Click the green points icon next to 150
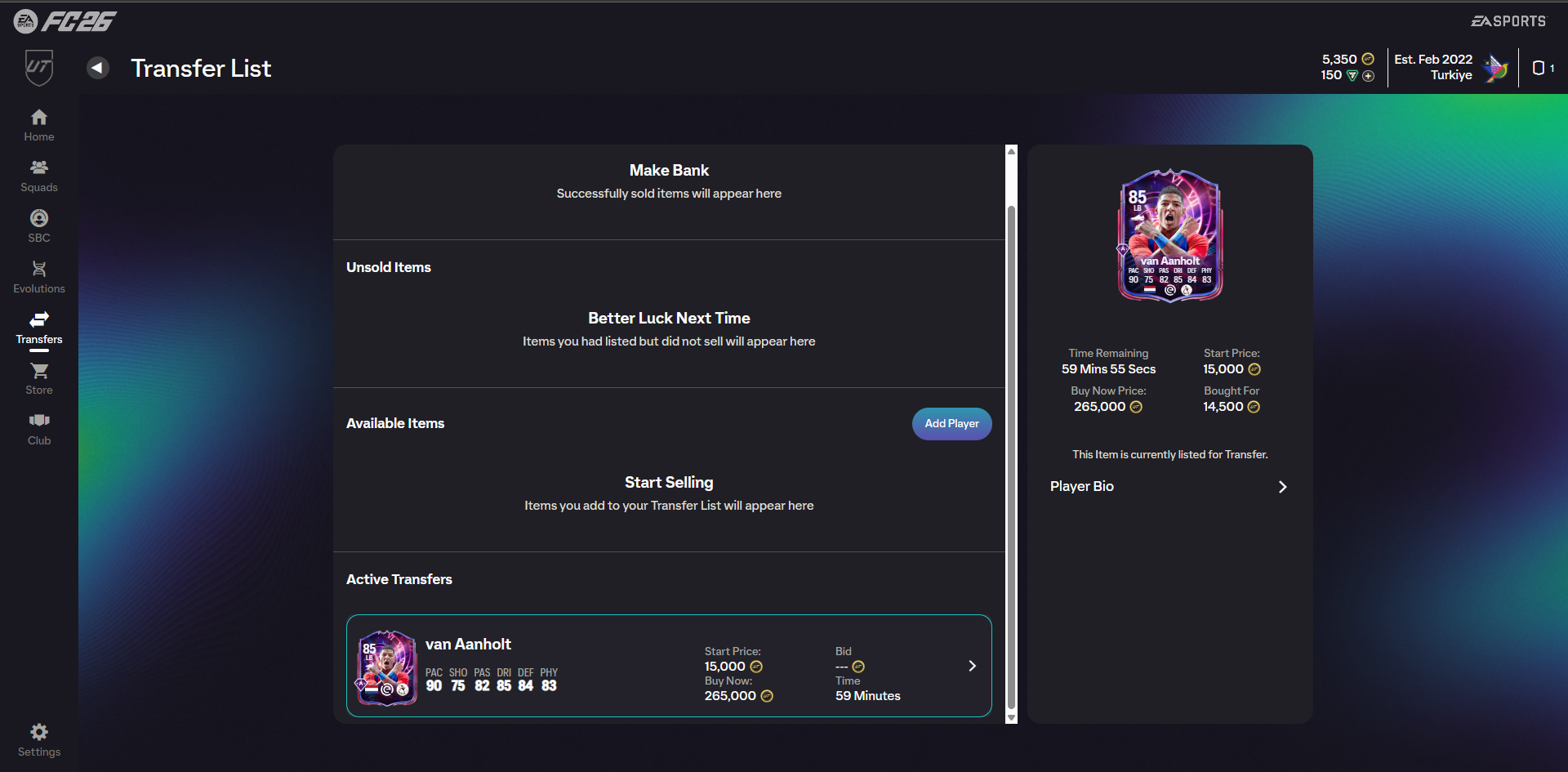The height and width of the screenshot is (772, 1568). [x=1352, y=76]
